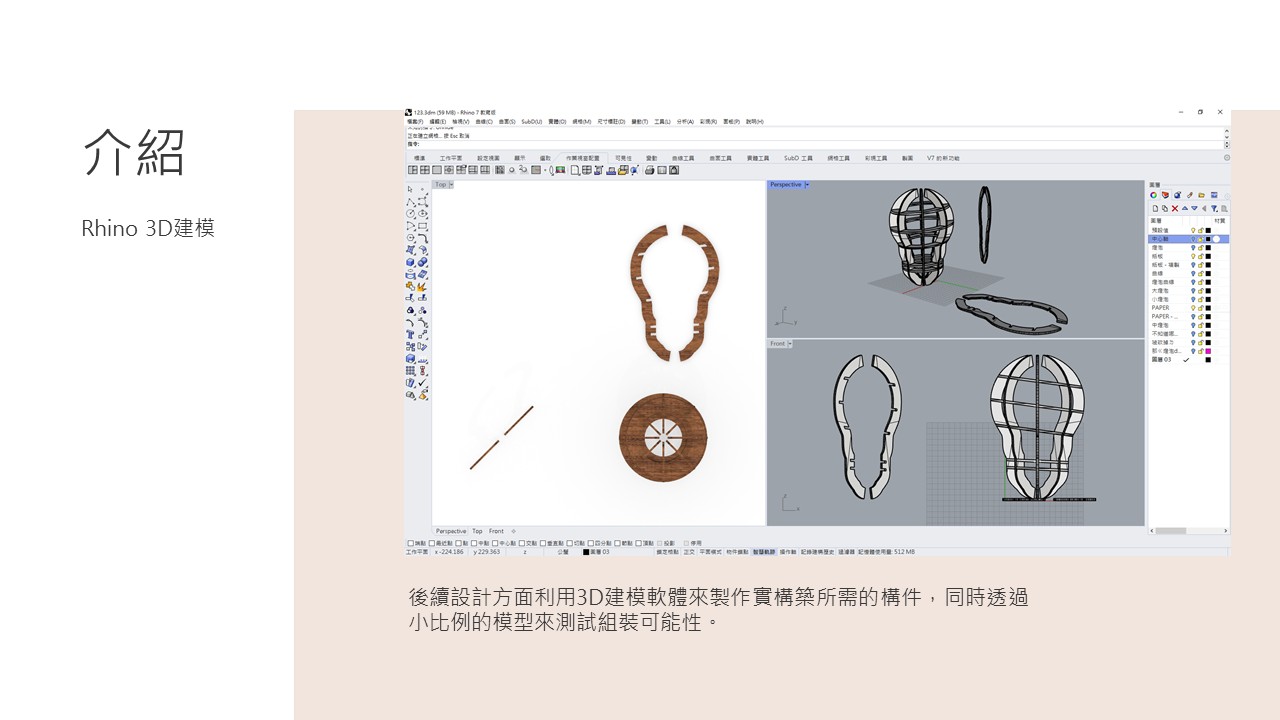1280x720 pixels.
Task: Open the Top viewport title dropdown arrow
Action: point(451,185)
